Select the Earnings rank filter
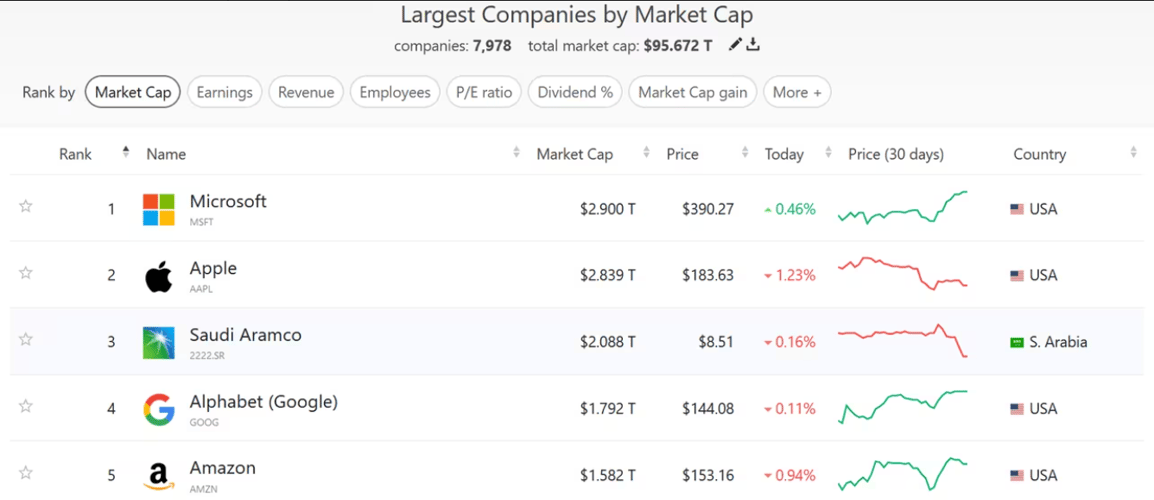Viewport: 1154px width, 500px height. click(x=224, y=92)
